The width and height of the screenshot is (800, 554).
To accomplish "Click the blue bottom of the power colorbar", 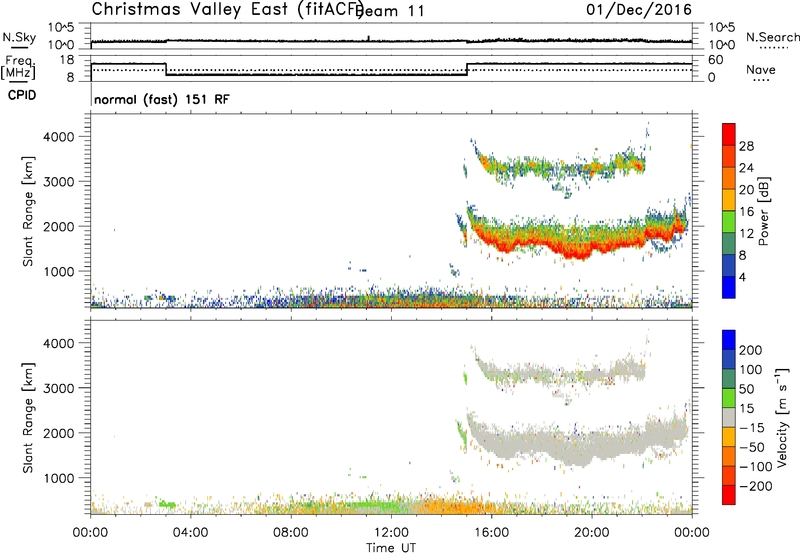I will tap(729, 287).
